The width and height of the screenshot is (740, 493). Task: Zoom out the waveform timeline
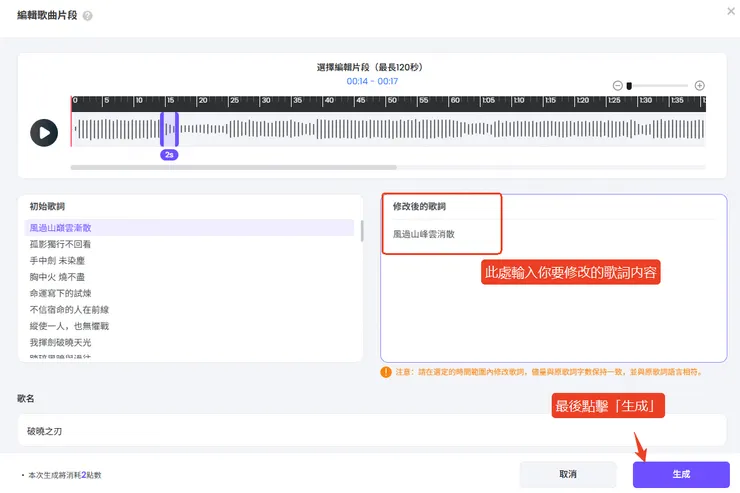[x=617, y=85]
